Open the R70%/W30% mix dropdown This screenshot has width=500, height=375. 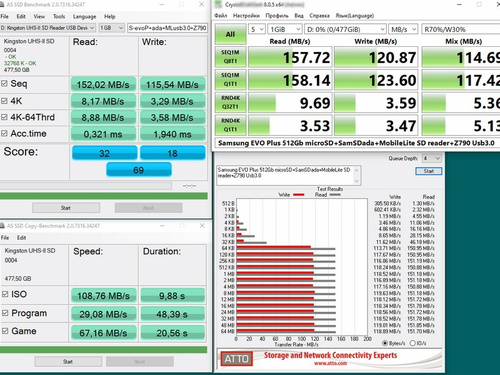pyautogui.click(x=461, y=29)
